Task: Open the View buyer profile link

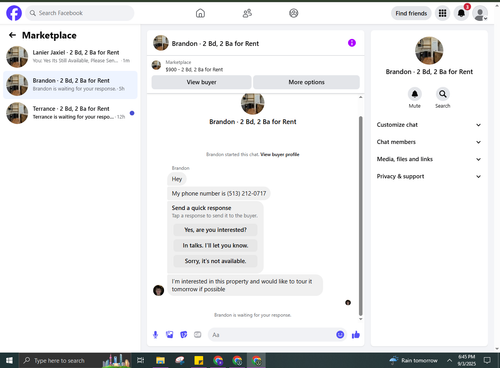Action: point(280,154)
